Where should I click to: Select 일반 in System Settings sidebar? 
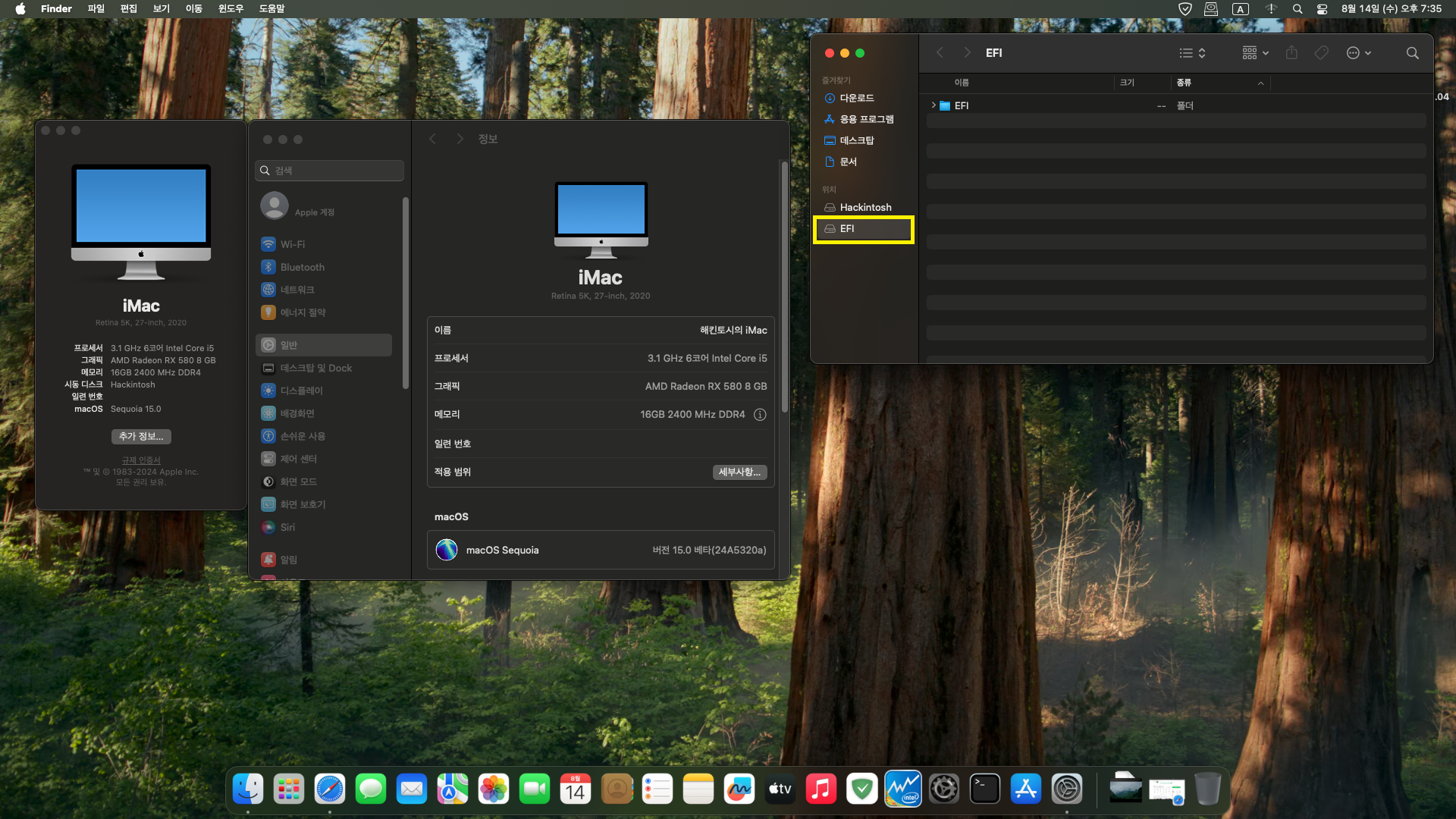[324, 345]
